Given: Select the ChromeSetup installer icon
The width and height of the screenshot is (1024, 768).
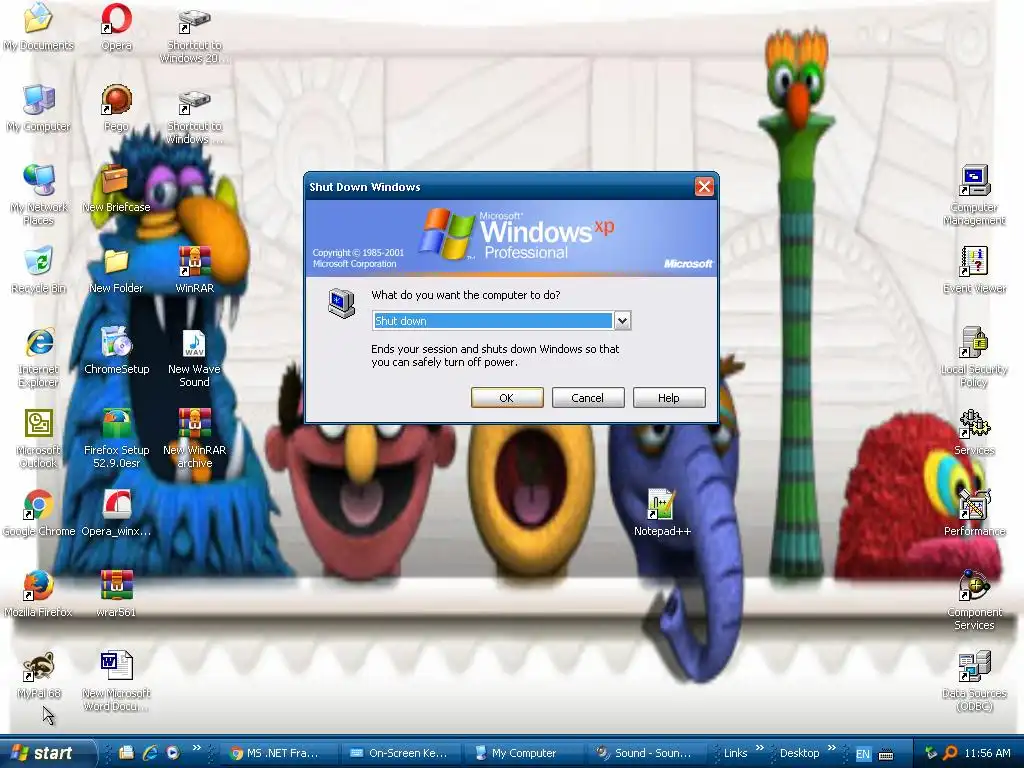Looking at the screenshot, I should point(116,351).
